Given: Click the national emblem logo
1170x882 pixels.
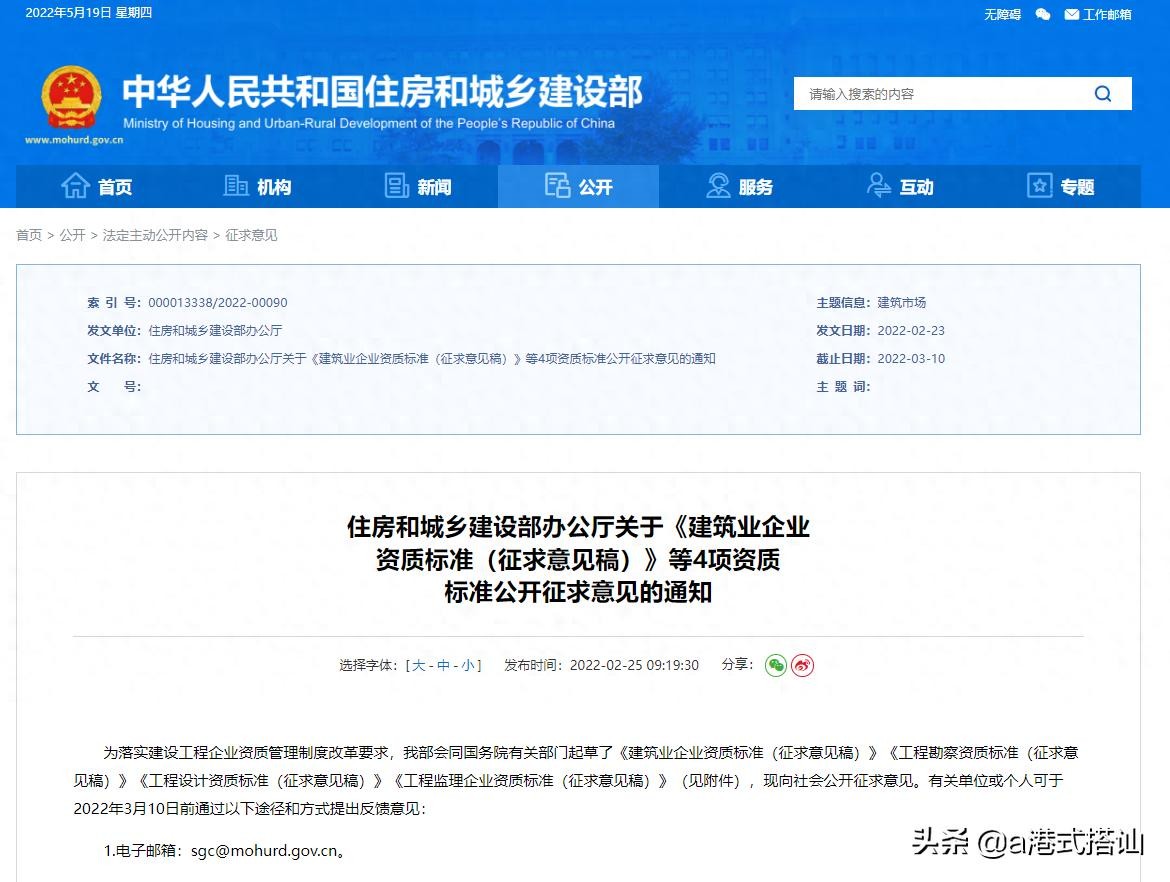Looking at the screenshot, I should tap(71, 98).
